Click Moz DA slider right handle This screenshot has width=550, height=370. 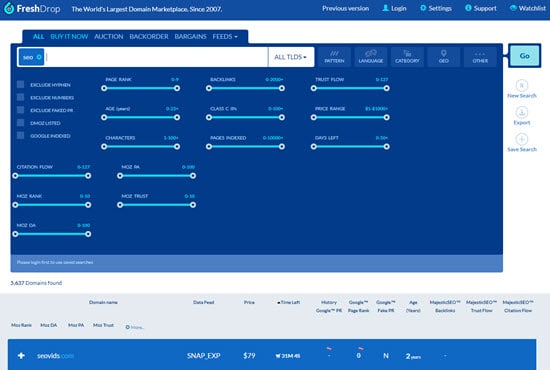click(x=88, y=234)
